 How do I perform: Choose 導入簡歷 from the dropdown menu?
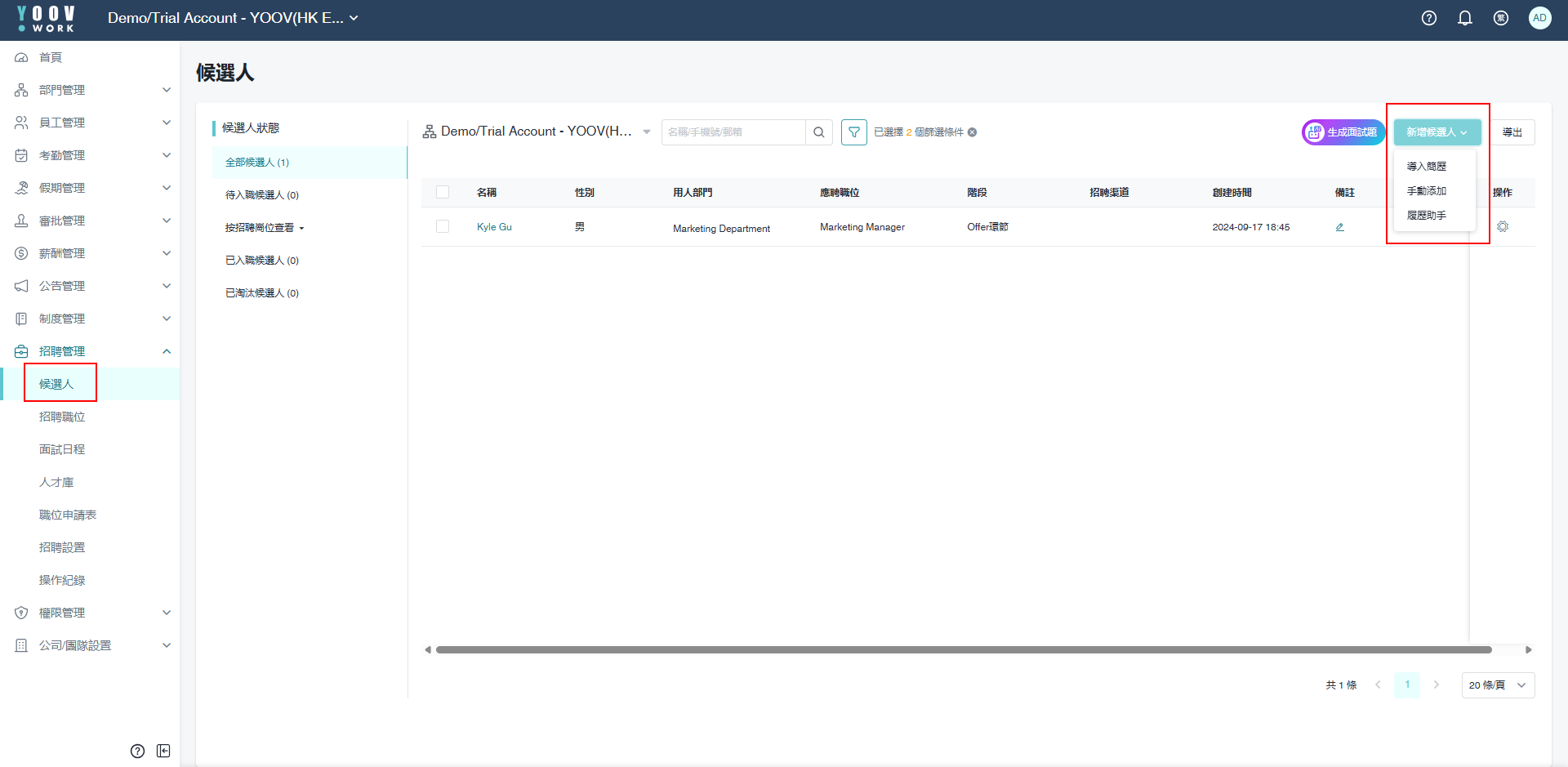(x=1426, y=167)
